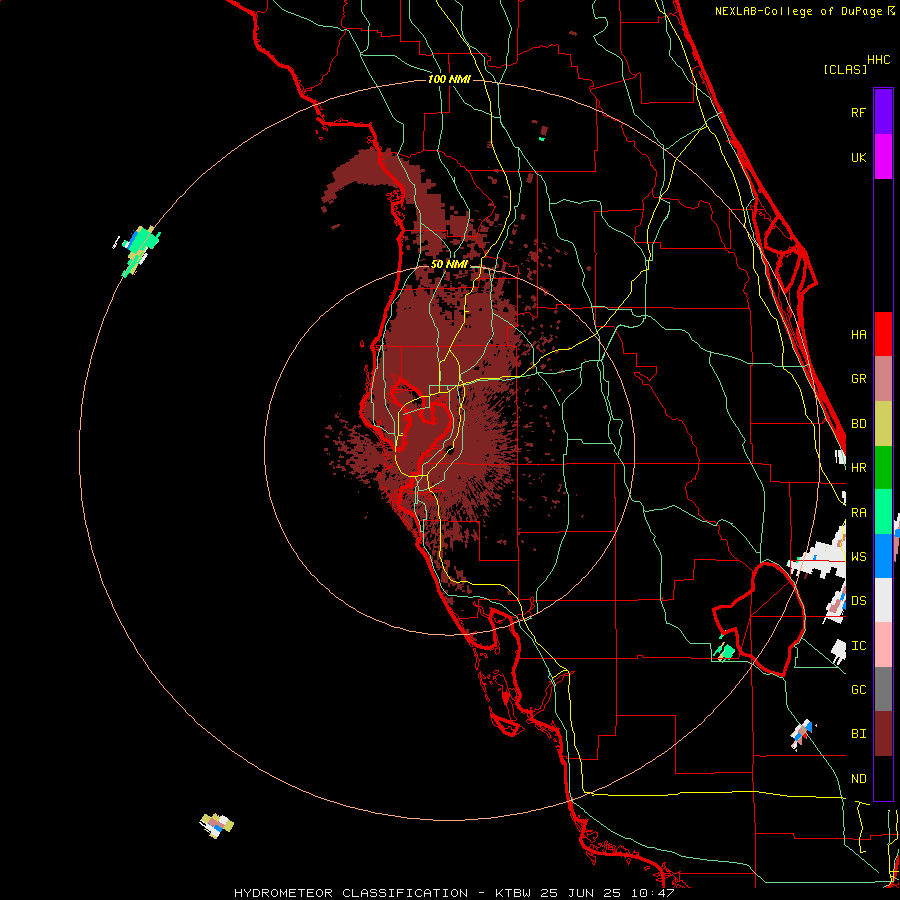Click the 'BI' legend label

[x=858, y=734]
